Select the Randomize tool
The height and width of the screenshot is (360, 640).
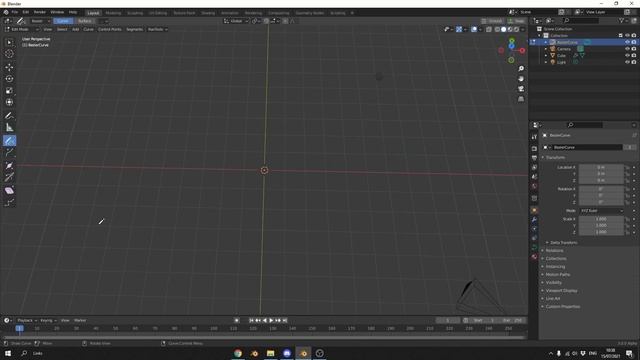pos(9,202)
